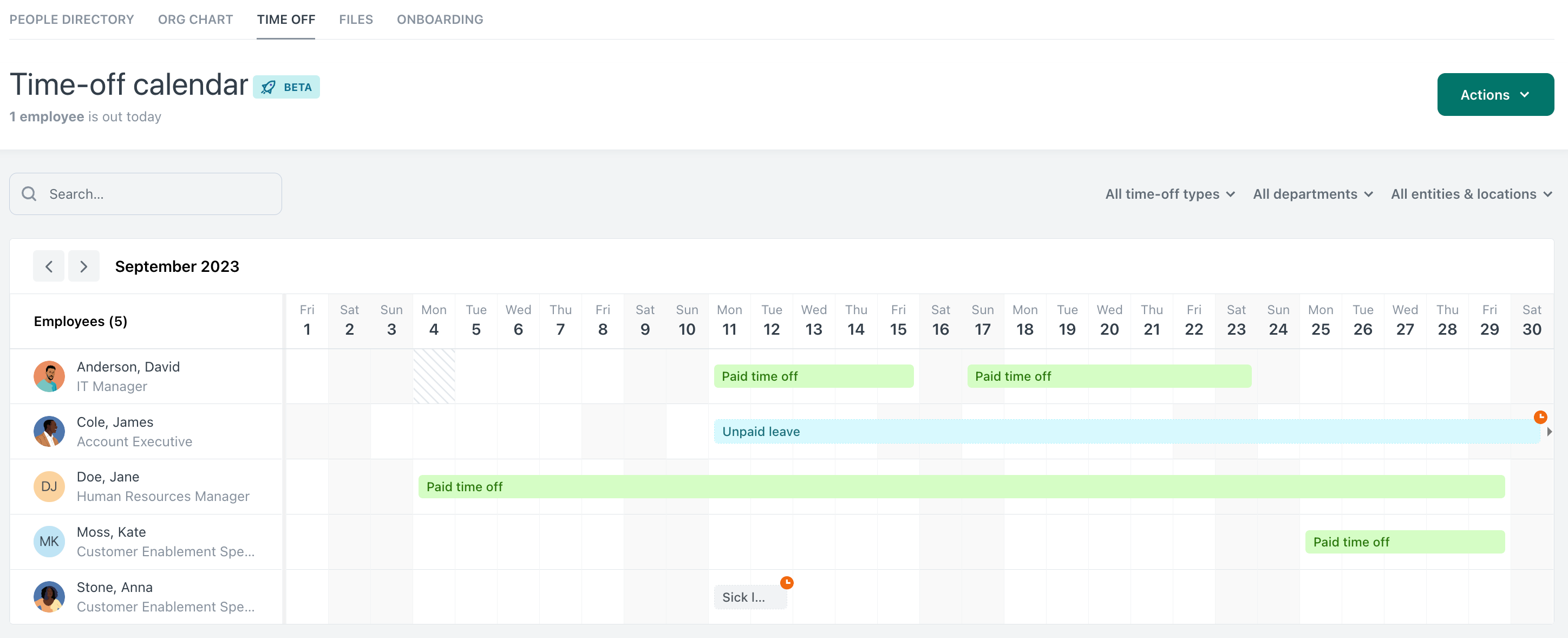1568x638 pixels.
Task: Click the pending indicator on Anna's sick leave
Action: tap(787, 582)
